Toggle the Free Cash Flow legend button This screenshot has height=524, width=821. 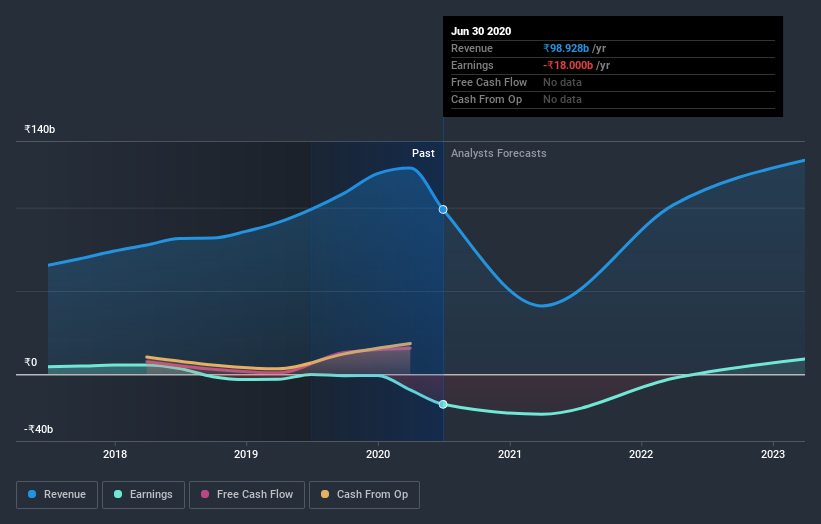247,495
